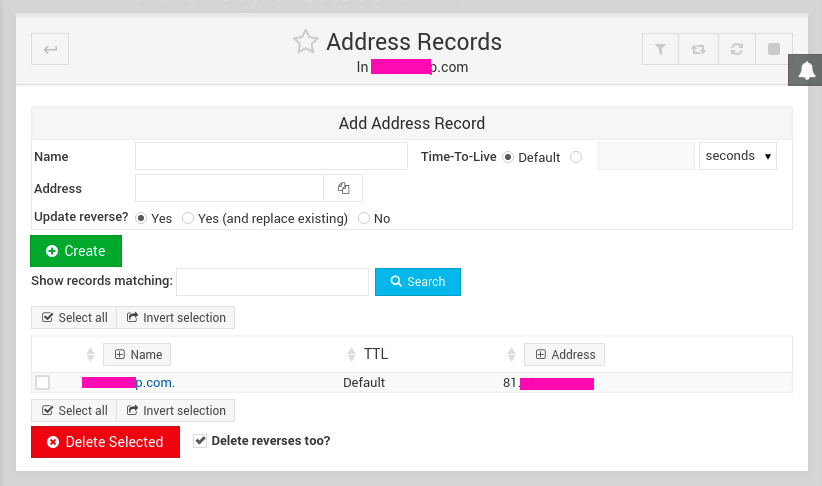The height and width of the screenshot is (486, 822).
Task: Toggle 'Delete reverses too?' checkbox
Action: click(200, 440)
